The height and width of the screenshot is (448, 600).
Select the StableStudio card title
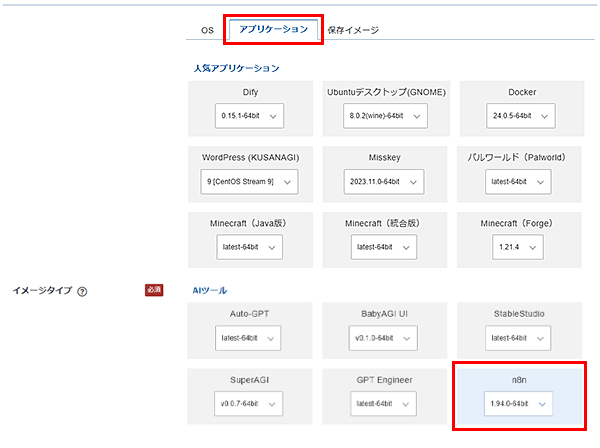[519, 314]
